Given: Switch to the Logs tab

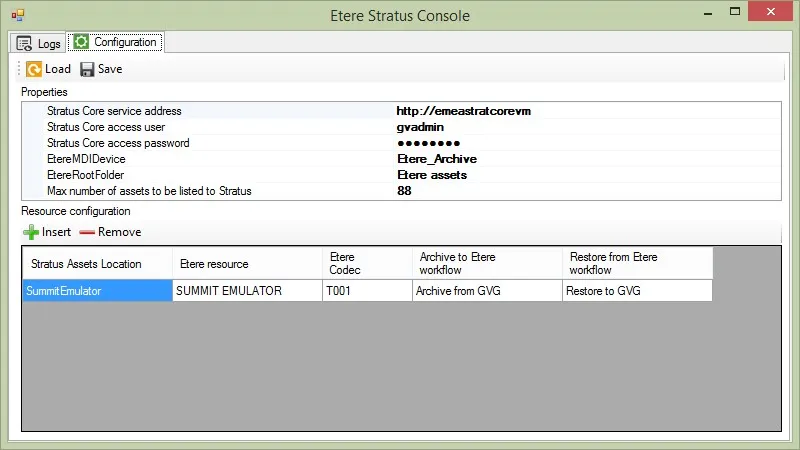Looking at the screenshot, I should click(39, 43).
